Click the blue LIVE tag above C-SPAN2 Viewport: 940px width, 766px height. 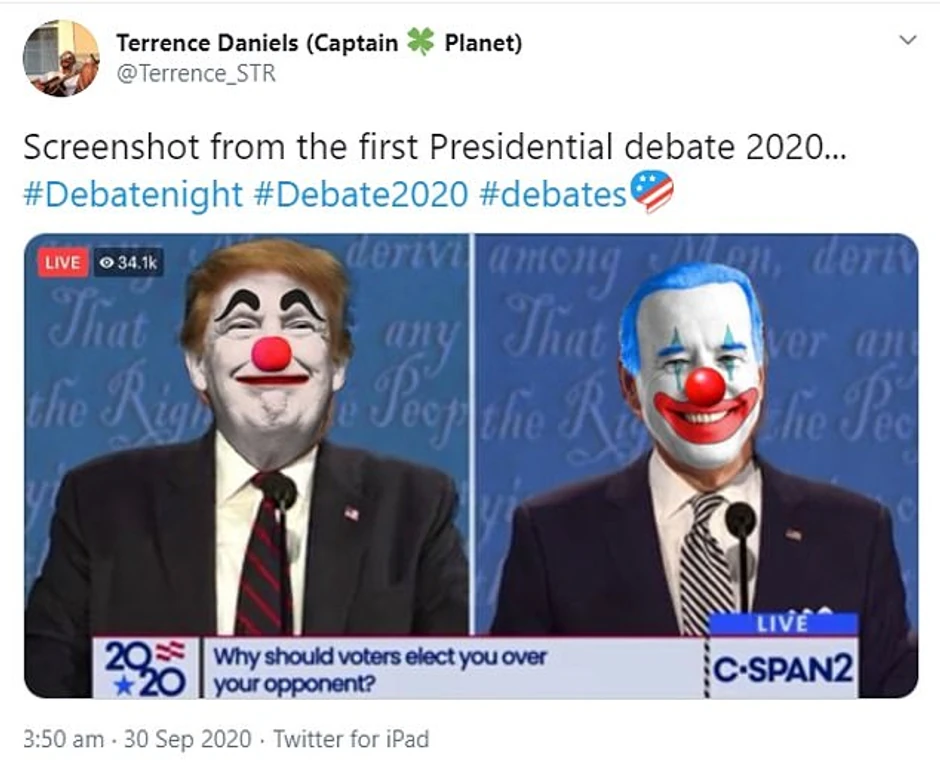(x=783, y=623)
